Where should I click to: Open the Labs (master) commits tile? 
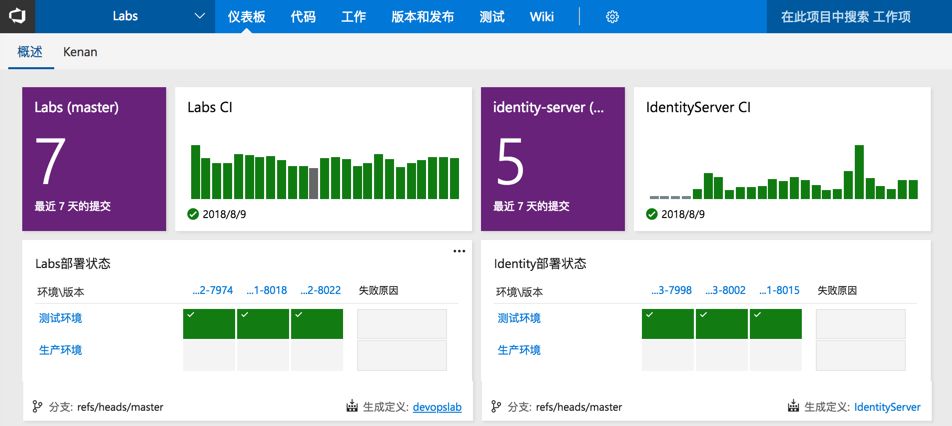(94, 159)
